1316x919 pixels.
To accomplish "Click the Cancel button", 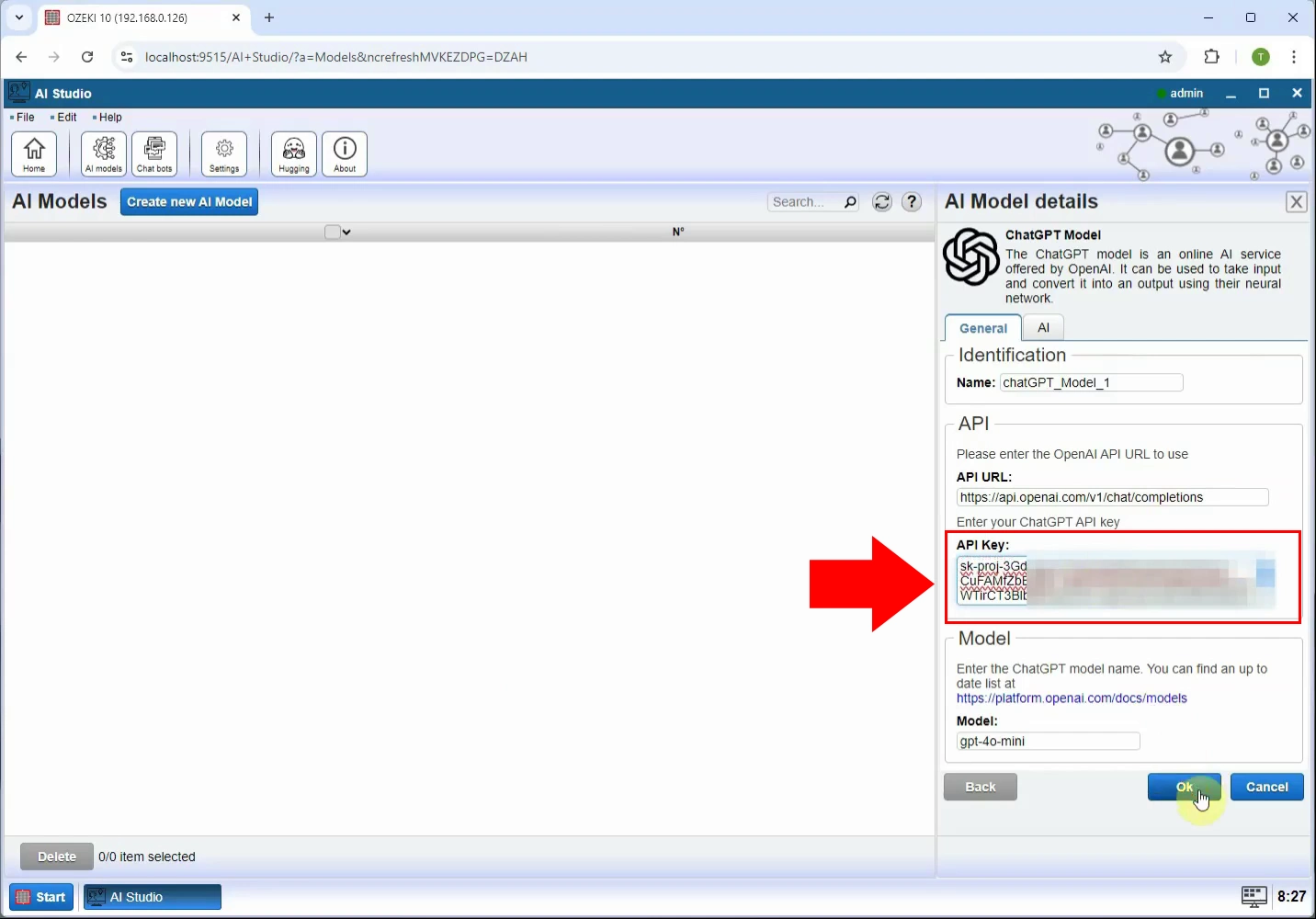I will pyautogui.click(x=1266, y=787).
